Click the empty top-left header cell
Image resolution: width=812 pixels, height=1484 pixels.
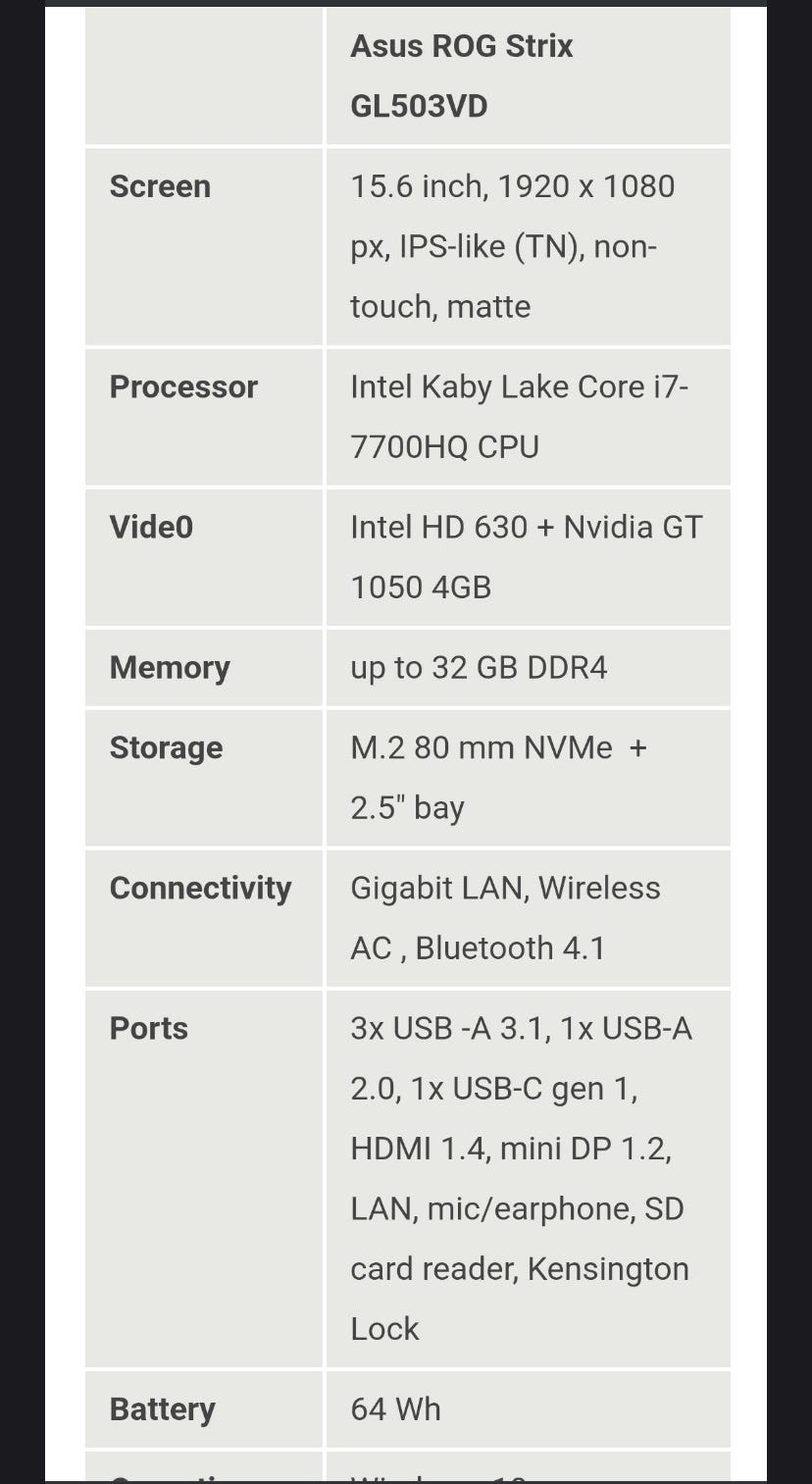click(204, 76)
